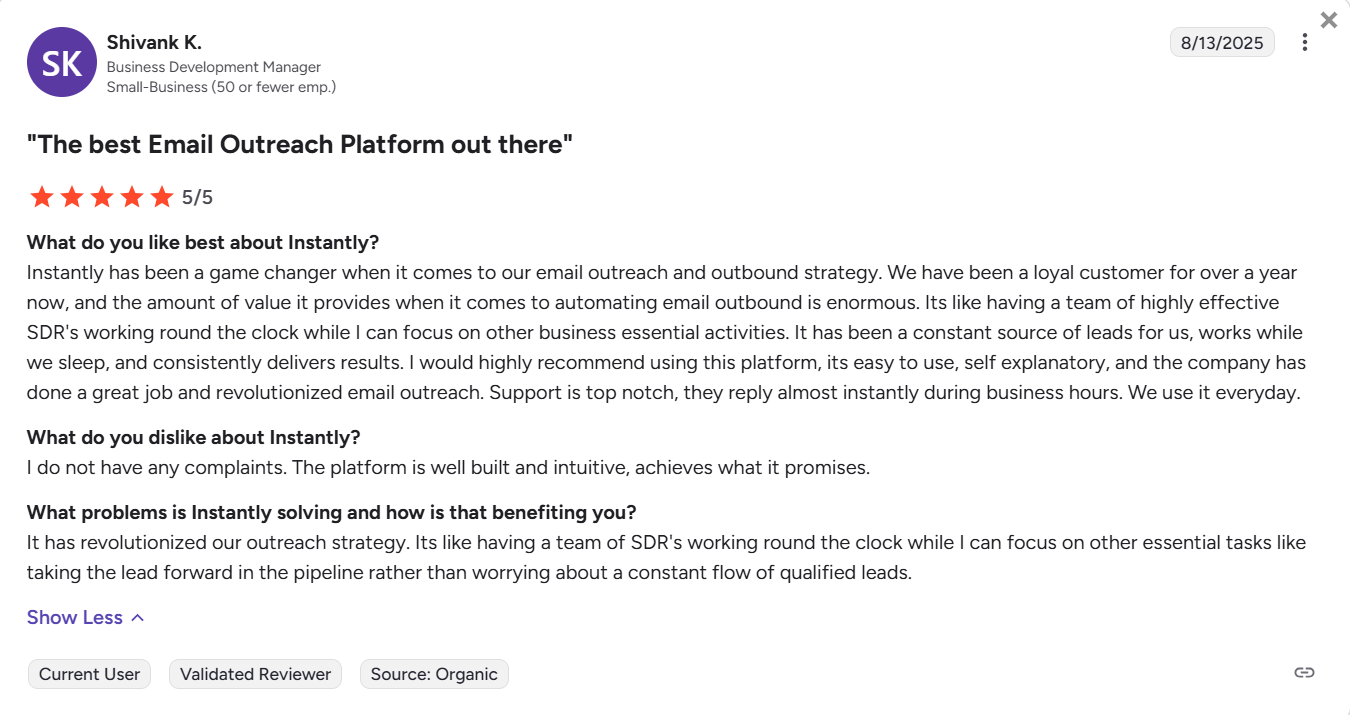Click the second star in the rating
1350x715 pixels.
click(x=72, y=196)
